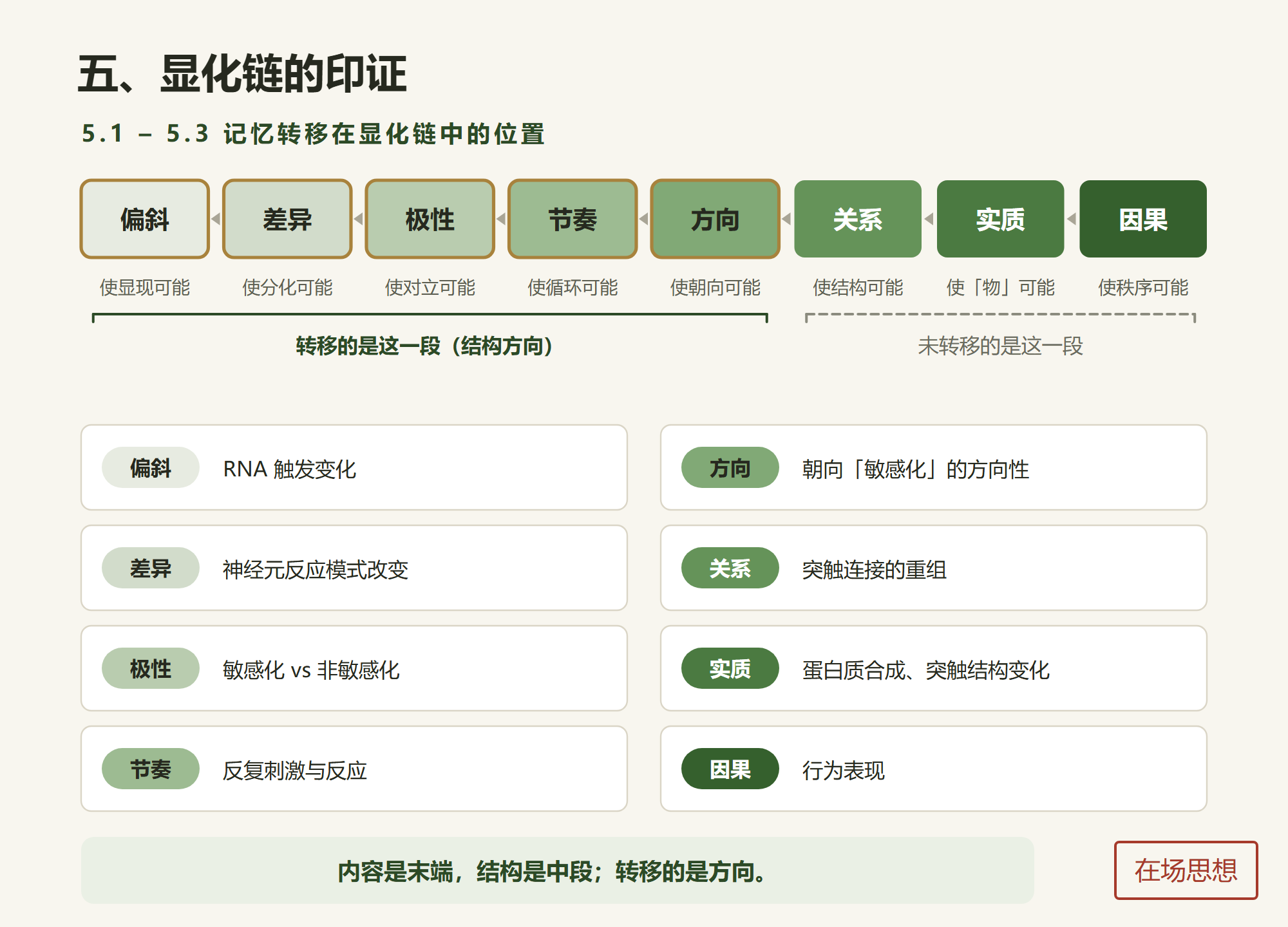Select the 关系 box in the chain diagram
The image size is (1288, 927).
tap(858, 219)
